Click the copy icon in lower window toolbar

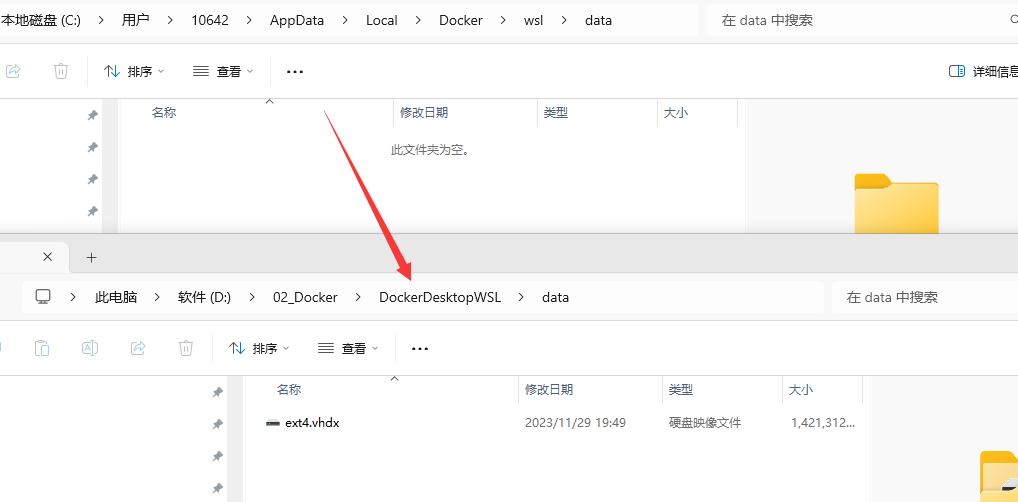[x=42, y=348]
